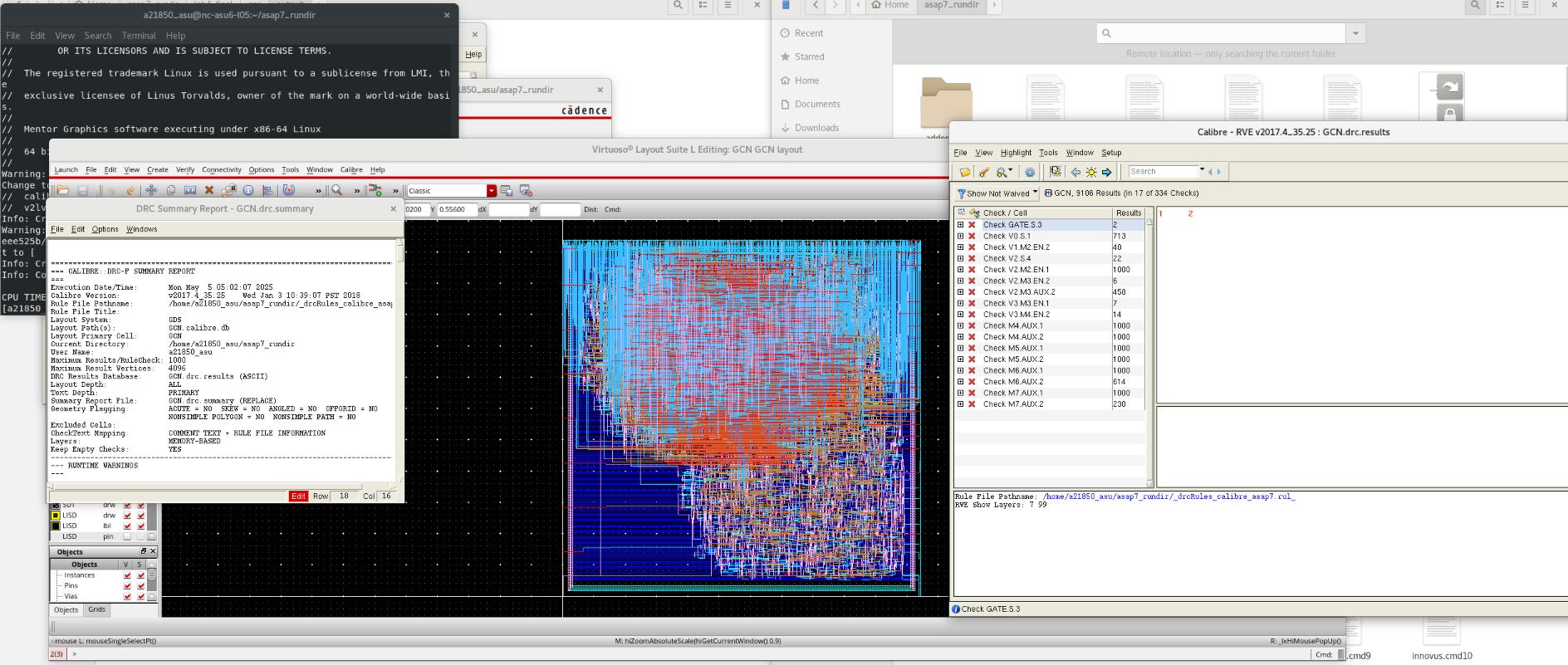Open the Properties info icon in Virtuoso
This screenshot has height=665, width=1568.
(x=248, y=190)
